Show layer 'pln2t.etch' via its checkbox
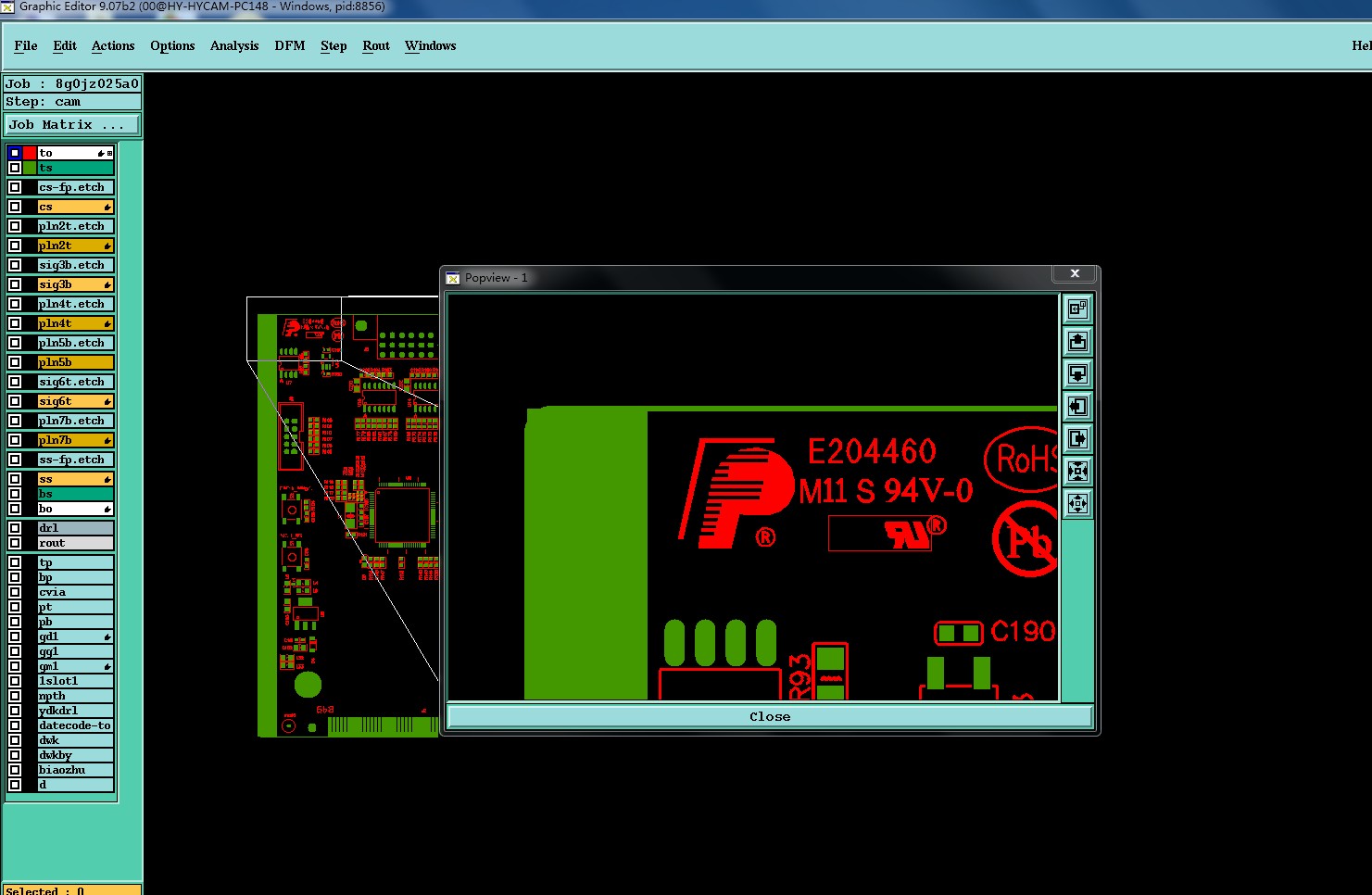This screenshot has width=1372, height=895. tap(15, 226)
